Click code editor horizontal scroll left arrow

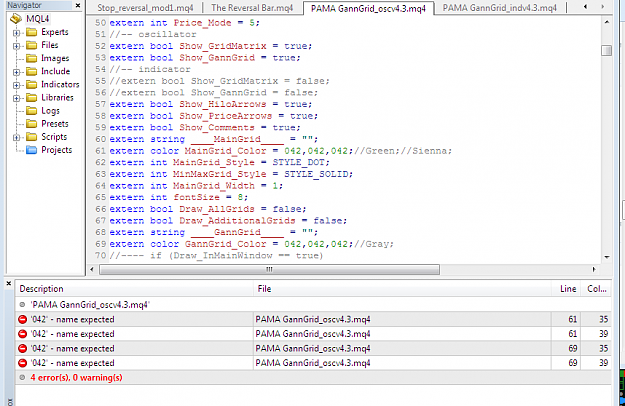92,269
